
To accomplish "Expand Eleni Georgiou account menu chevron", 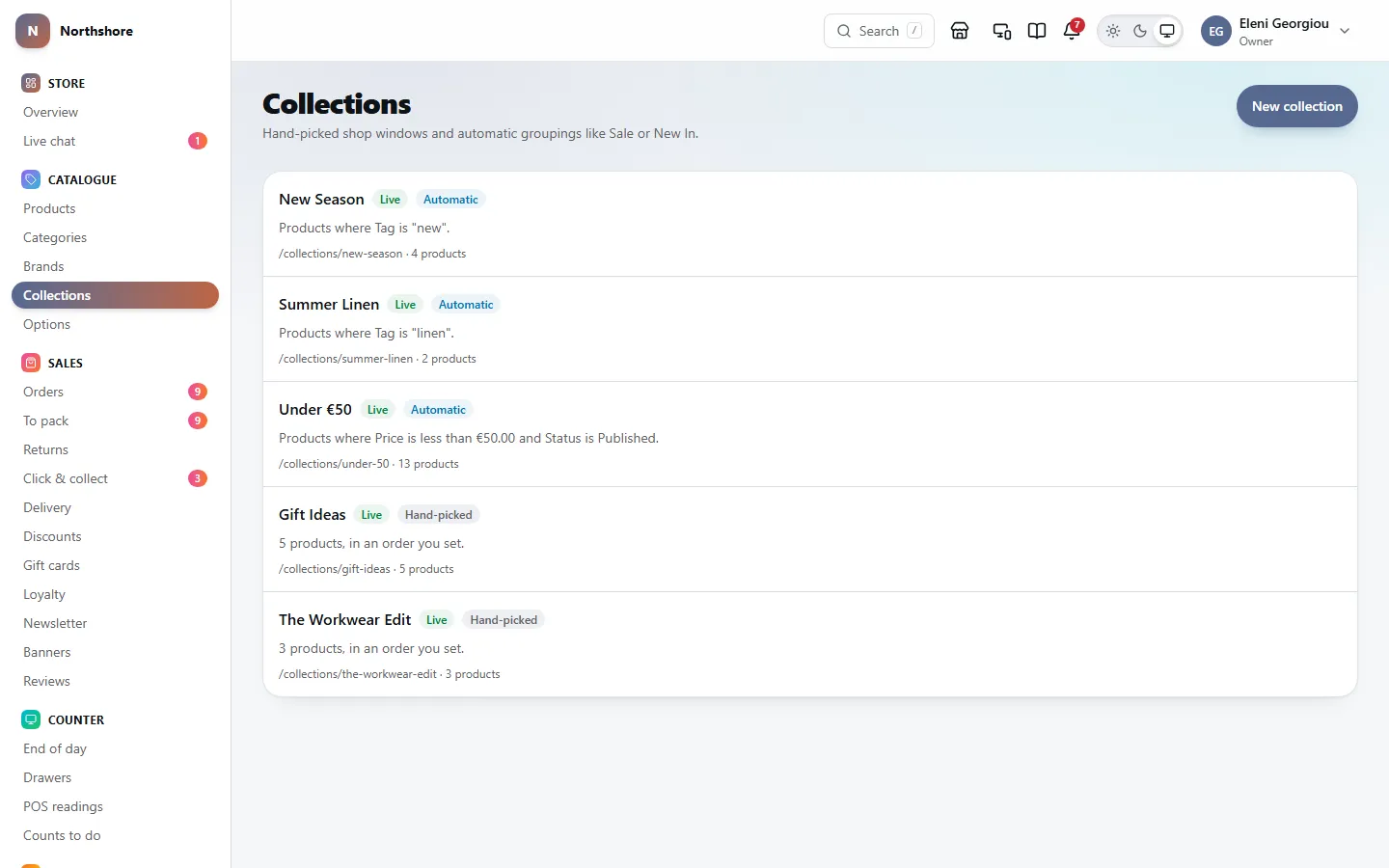I will pos(1345,31).
